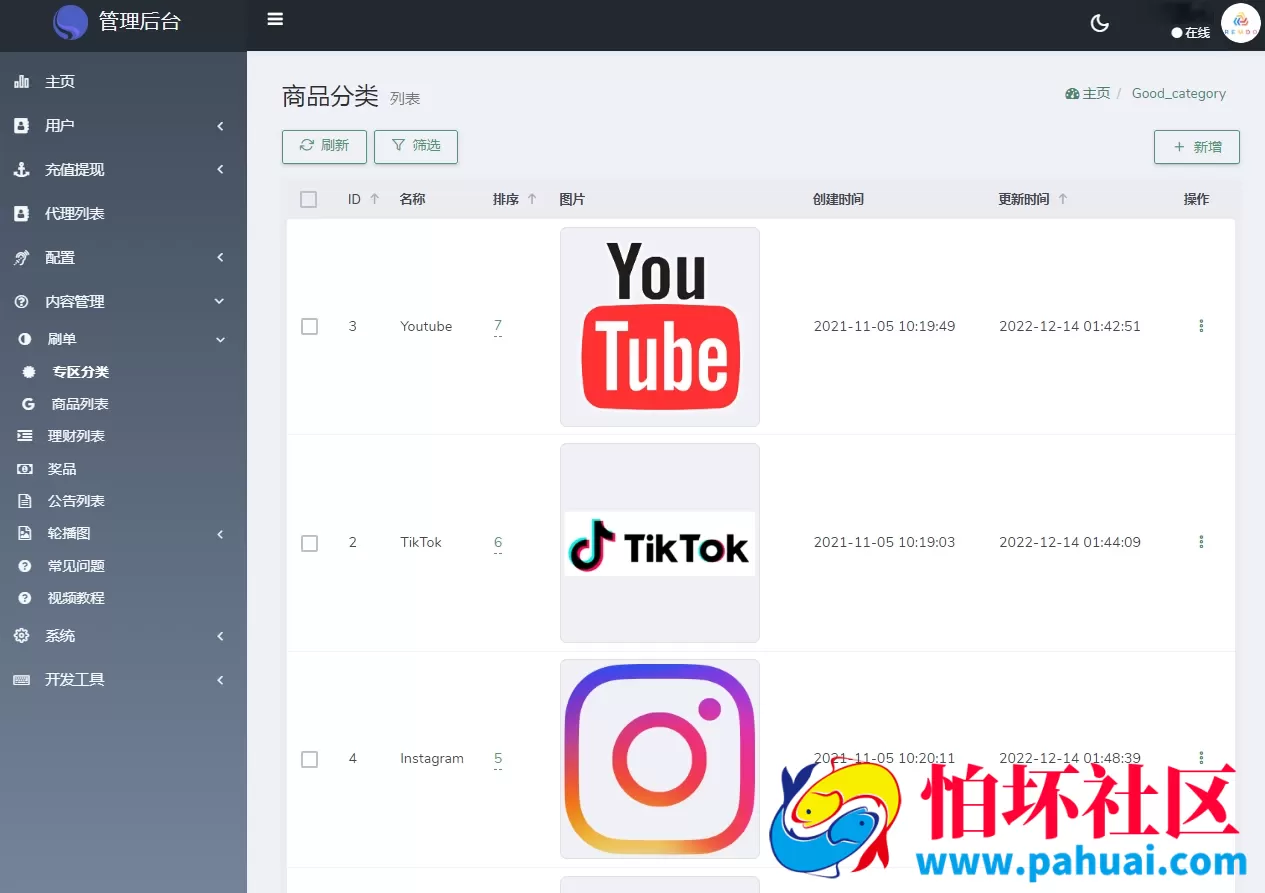Click the 刷单 half-circle icon
This screenshot has height=893, width=1265.
pos(25,340)
